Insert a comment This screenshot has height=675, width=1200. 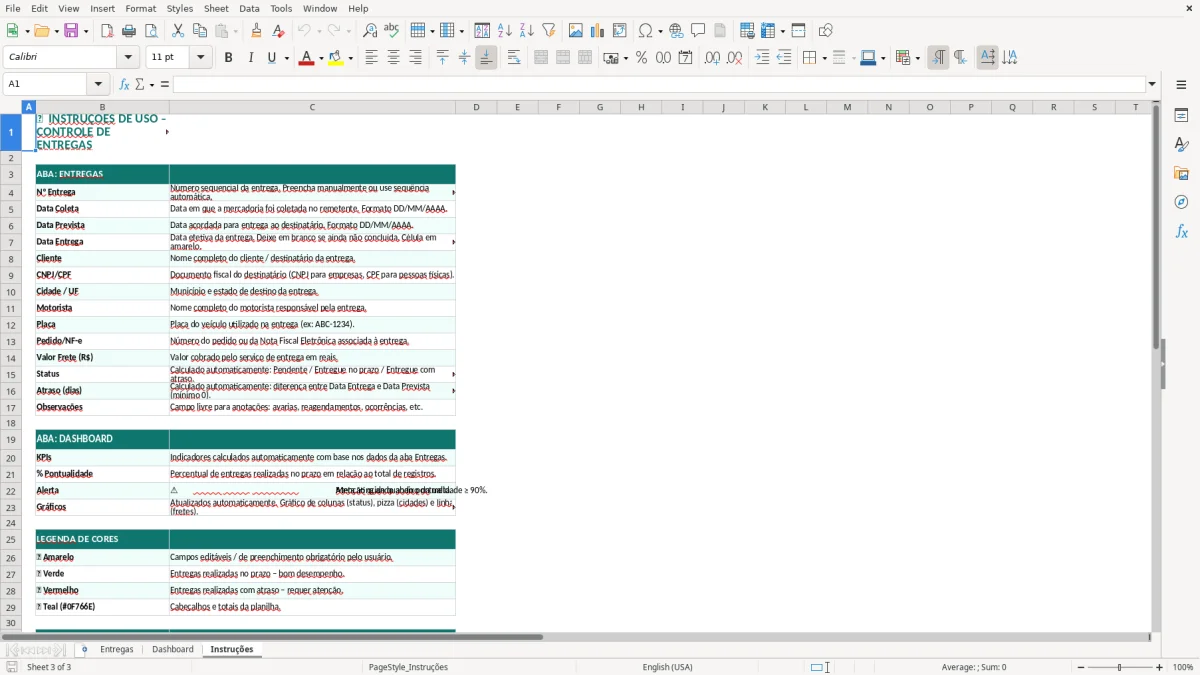pyautogui.click(x=698, y=31)
